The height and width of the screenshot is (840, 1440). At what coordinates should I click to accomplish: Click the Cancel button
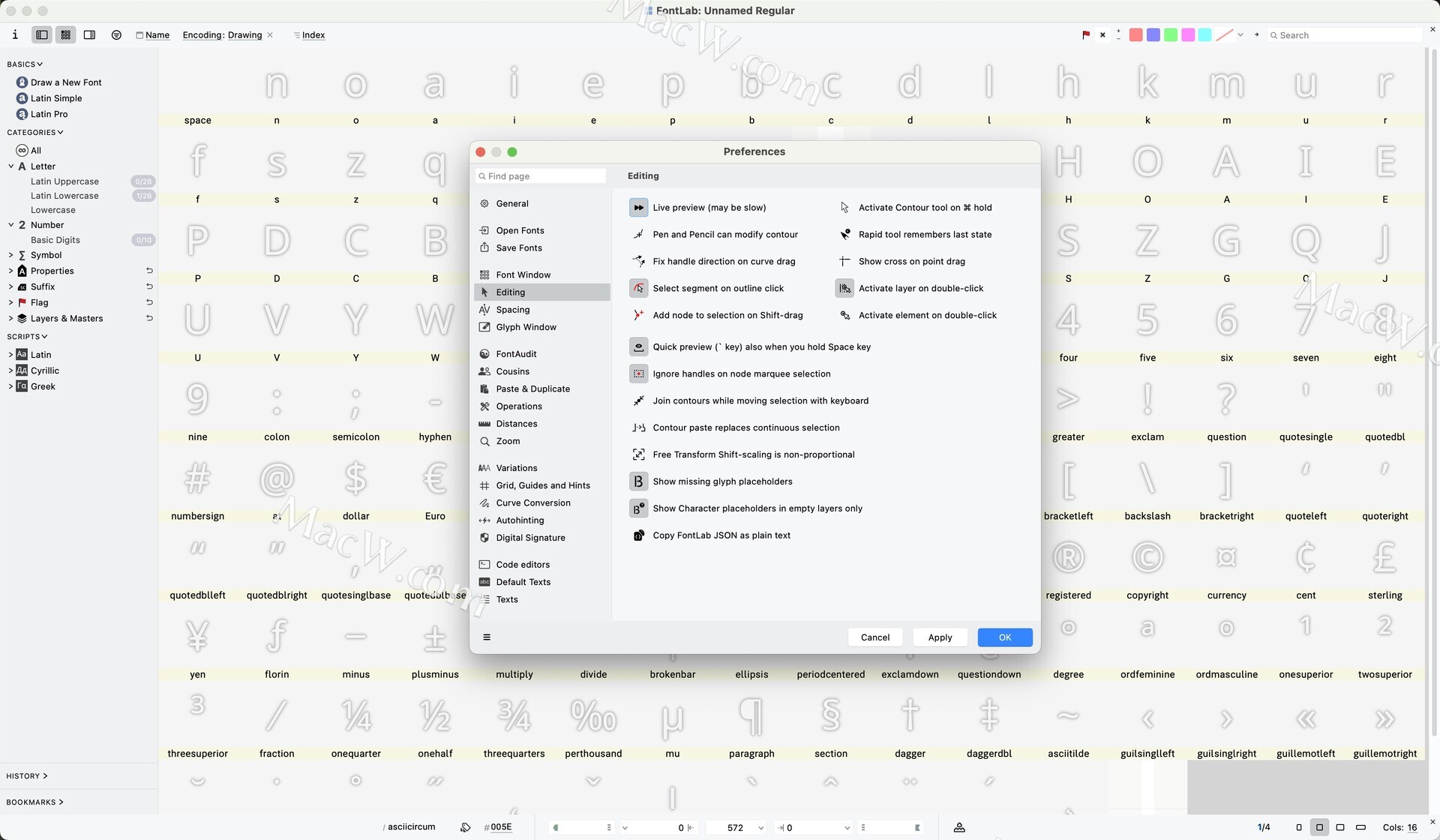[875, 637]
